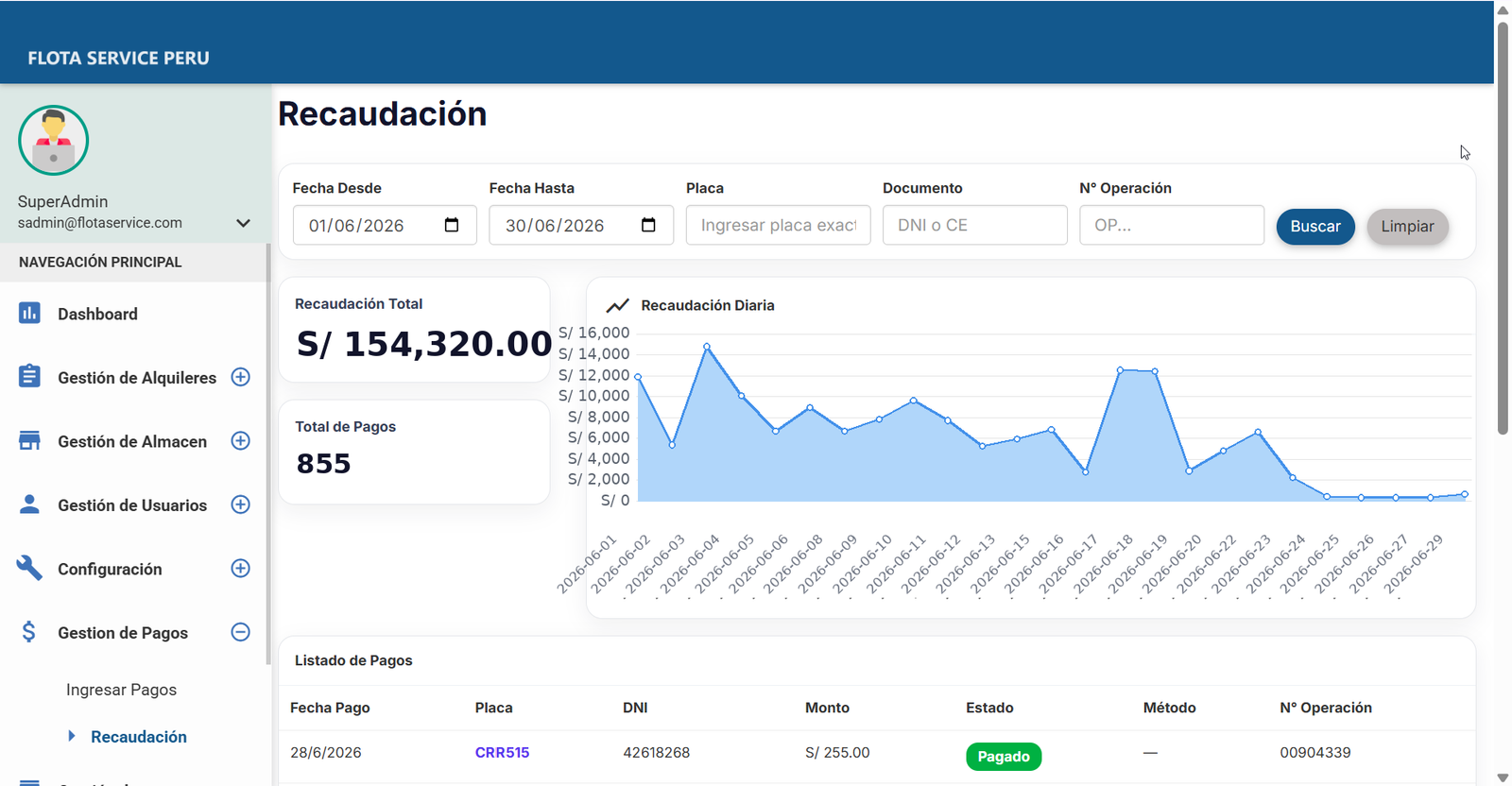Expand the Gestión de Usuarios submenu

click(241, 504)
